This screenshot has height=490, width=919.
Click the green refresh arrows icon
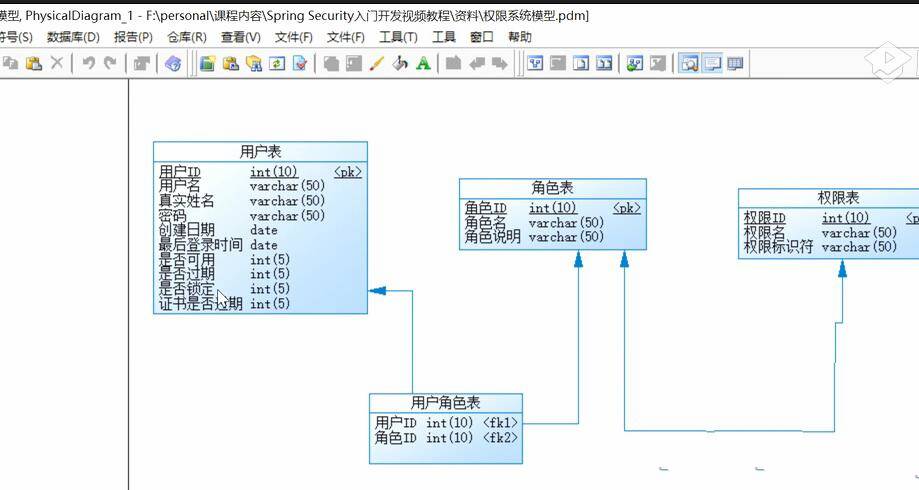[x=277, y=63]
